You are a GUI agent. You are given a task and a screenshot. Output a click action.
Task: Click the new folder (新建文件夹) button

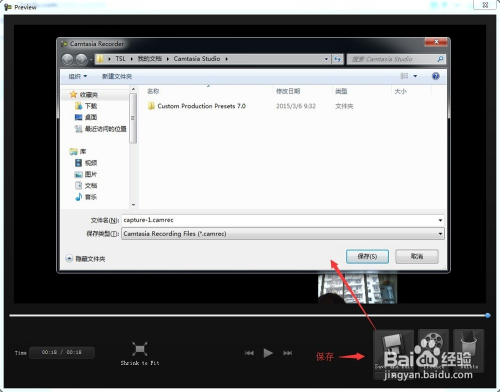(117, 76)
